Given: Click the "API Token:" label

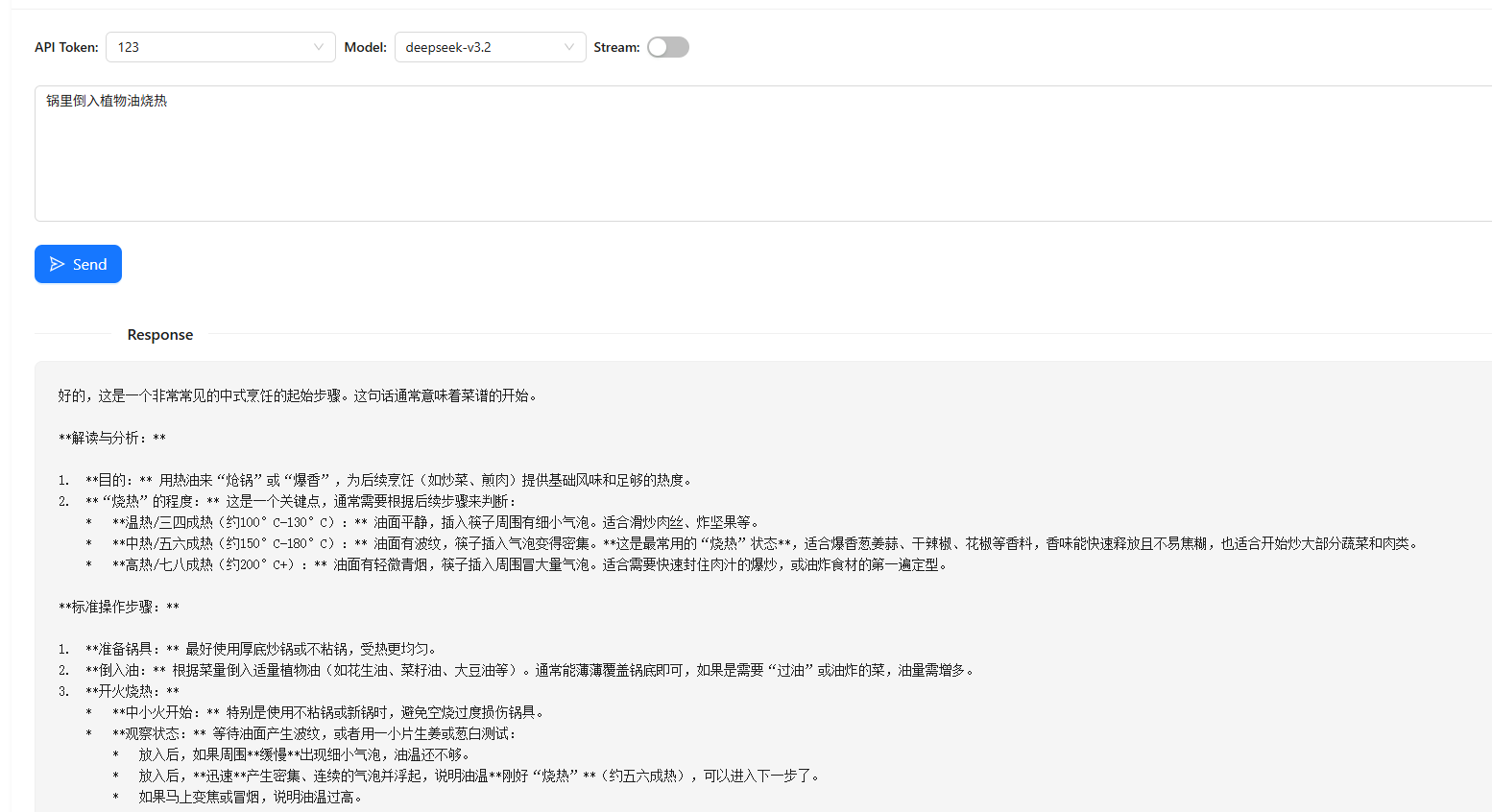Looking at the screenshot, I should (x=66, y=47).
